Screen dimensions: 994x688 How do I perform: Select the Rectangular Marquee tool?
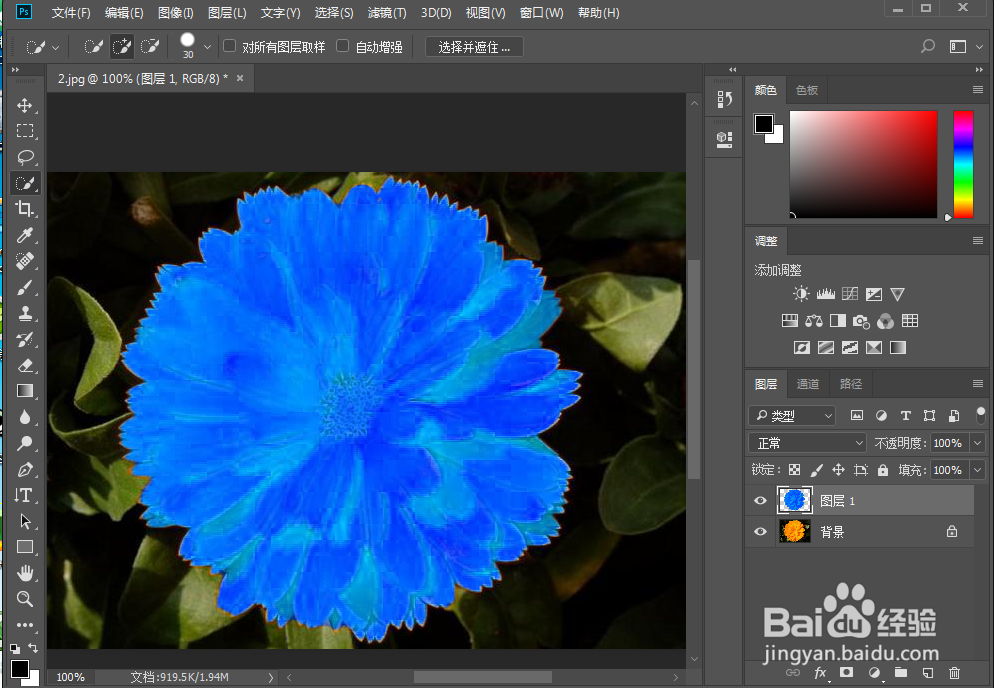pyautogui.click(x=25, y=131)
